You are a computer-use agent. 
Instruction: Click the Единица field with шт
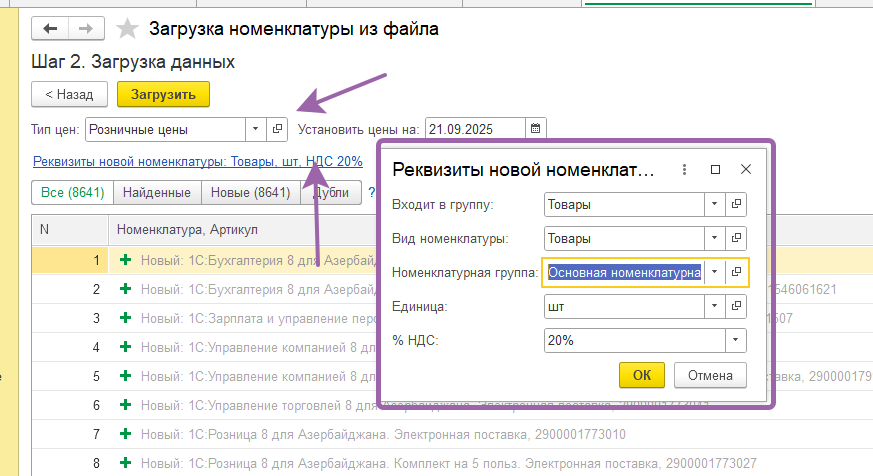[x=624, y=306]
